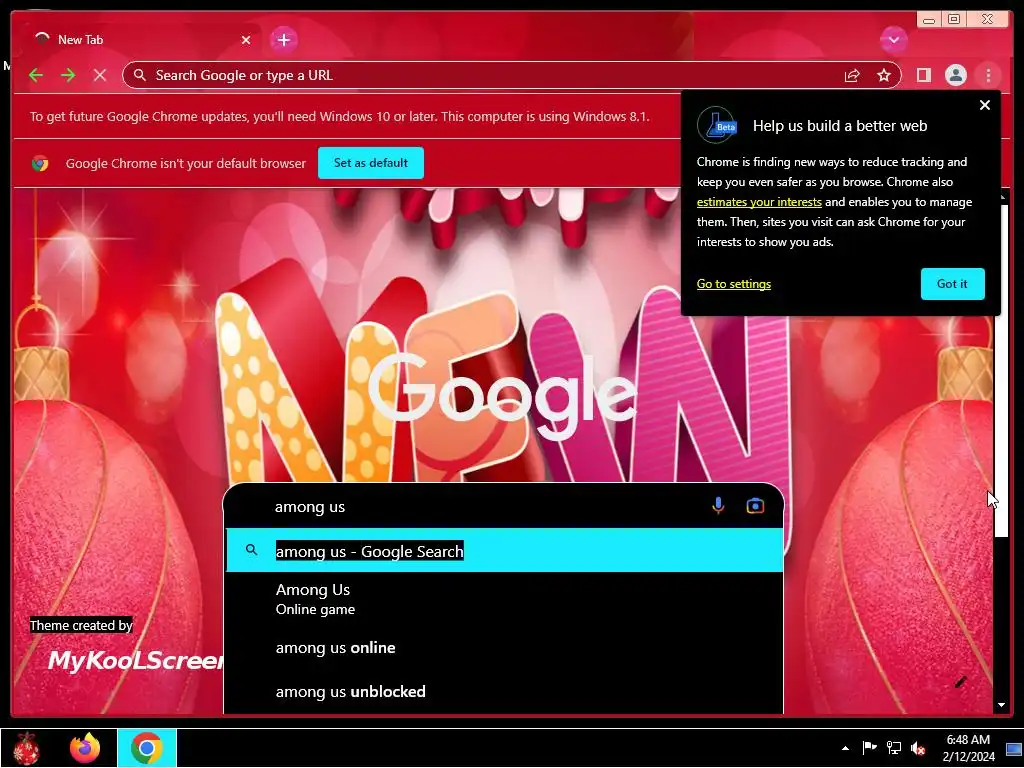
Task: Open Firefox from the taskbar
Action: [x=85, y=748]
